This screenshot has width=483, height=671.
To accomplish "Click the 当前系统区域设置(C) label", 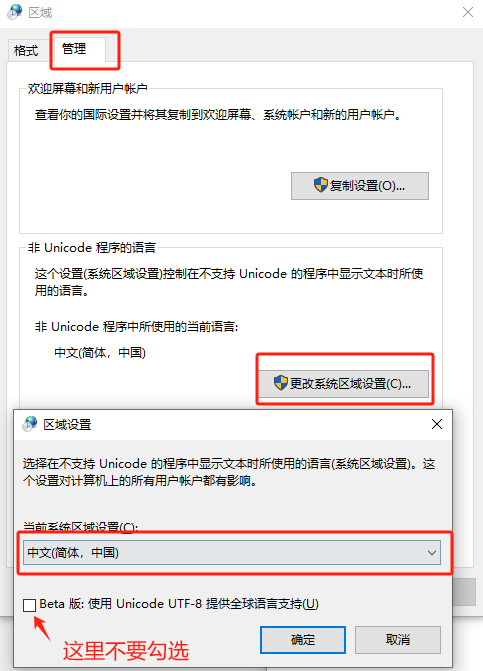I will 80,527.
